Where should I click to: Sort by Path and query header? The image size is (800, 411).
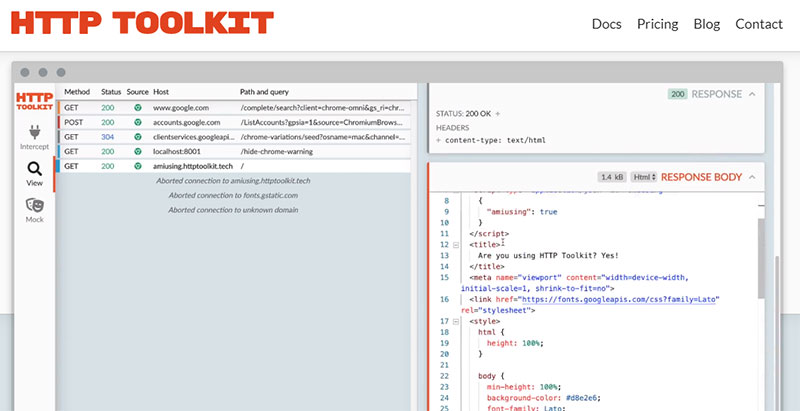[264, 92]
